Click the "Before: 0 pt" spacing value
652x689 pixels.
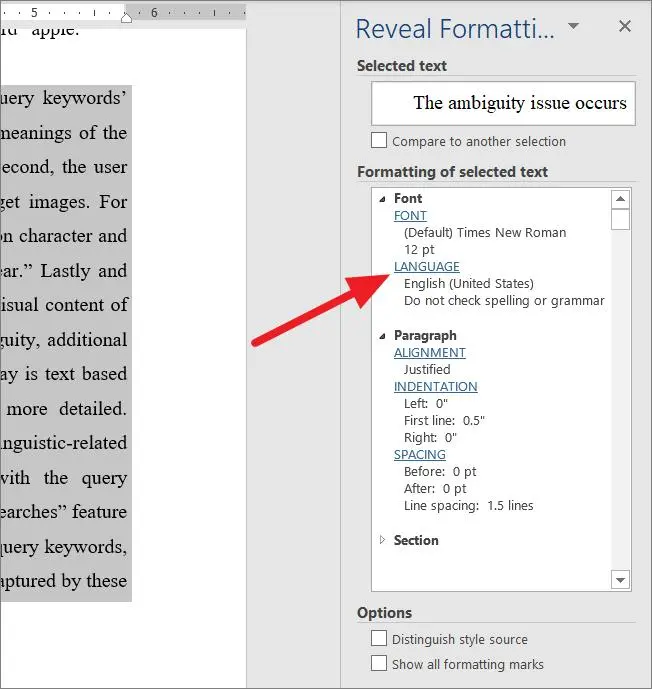click(440, 472)
